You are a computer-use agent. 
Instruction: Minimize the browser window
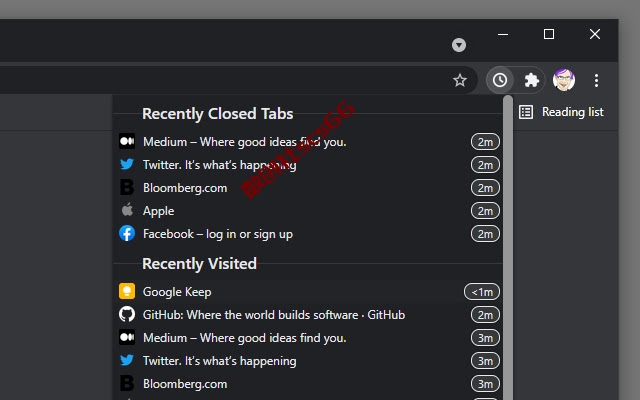(x=503, y=34)
